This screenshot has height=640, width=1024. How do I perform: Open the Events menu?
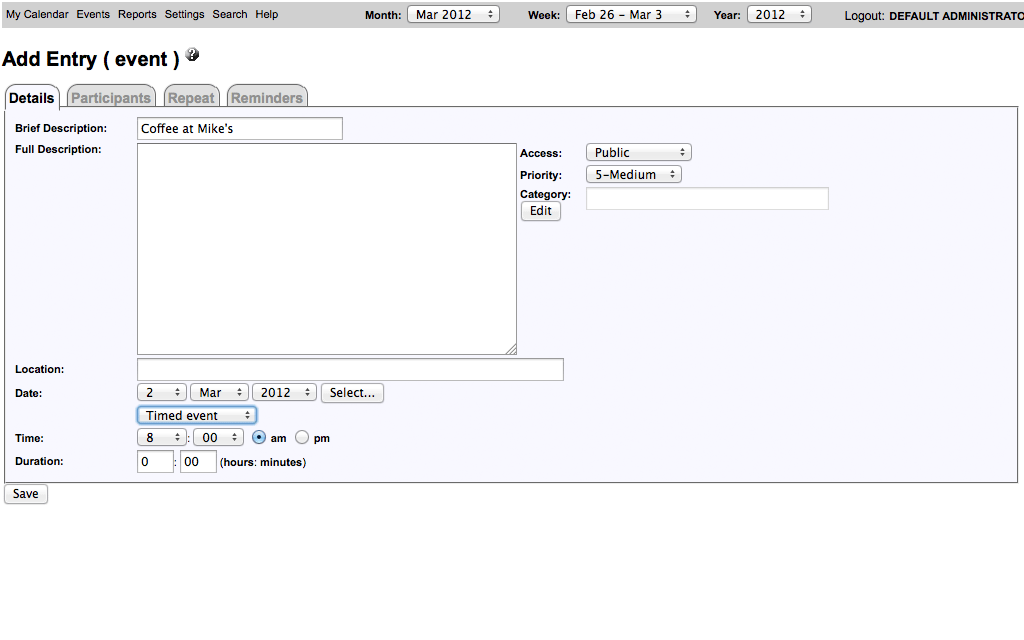[93, 15]
